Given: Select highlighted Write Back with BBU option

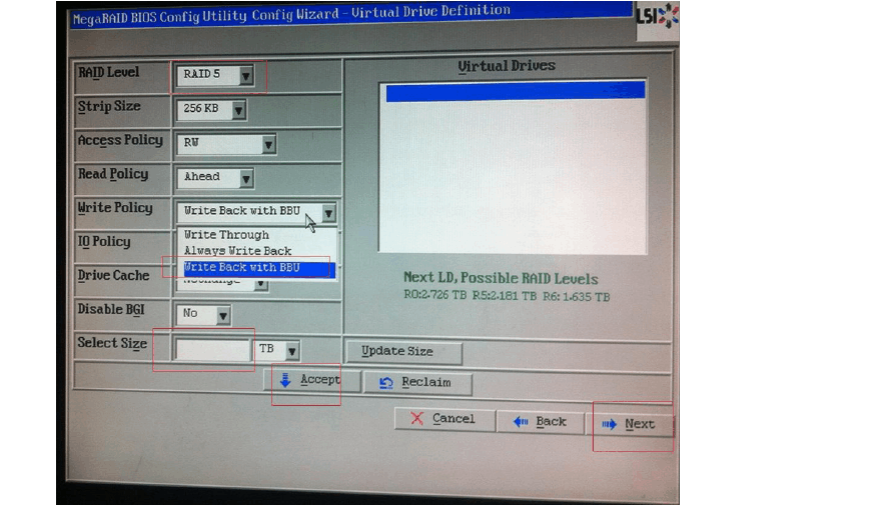Looking at the screenshot, I should pos(259,268).
